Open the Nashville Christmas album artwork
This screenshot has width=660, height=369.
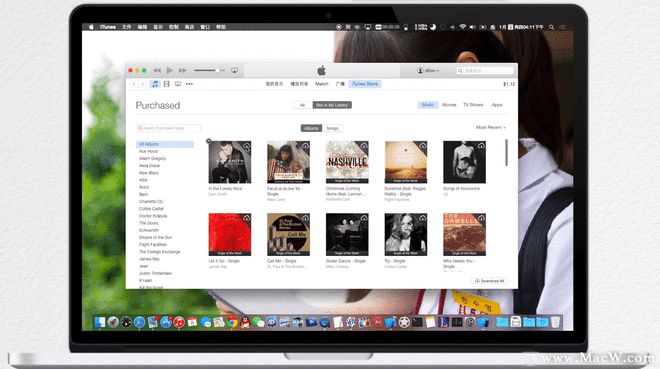tap(347, 162)
